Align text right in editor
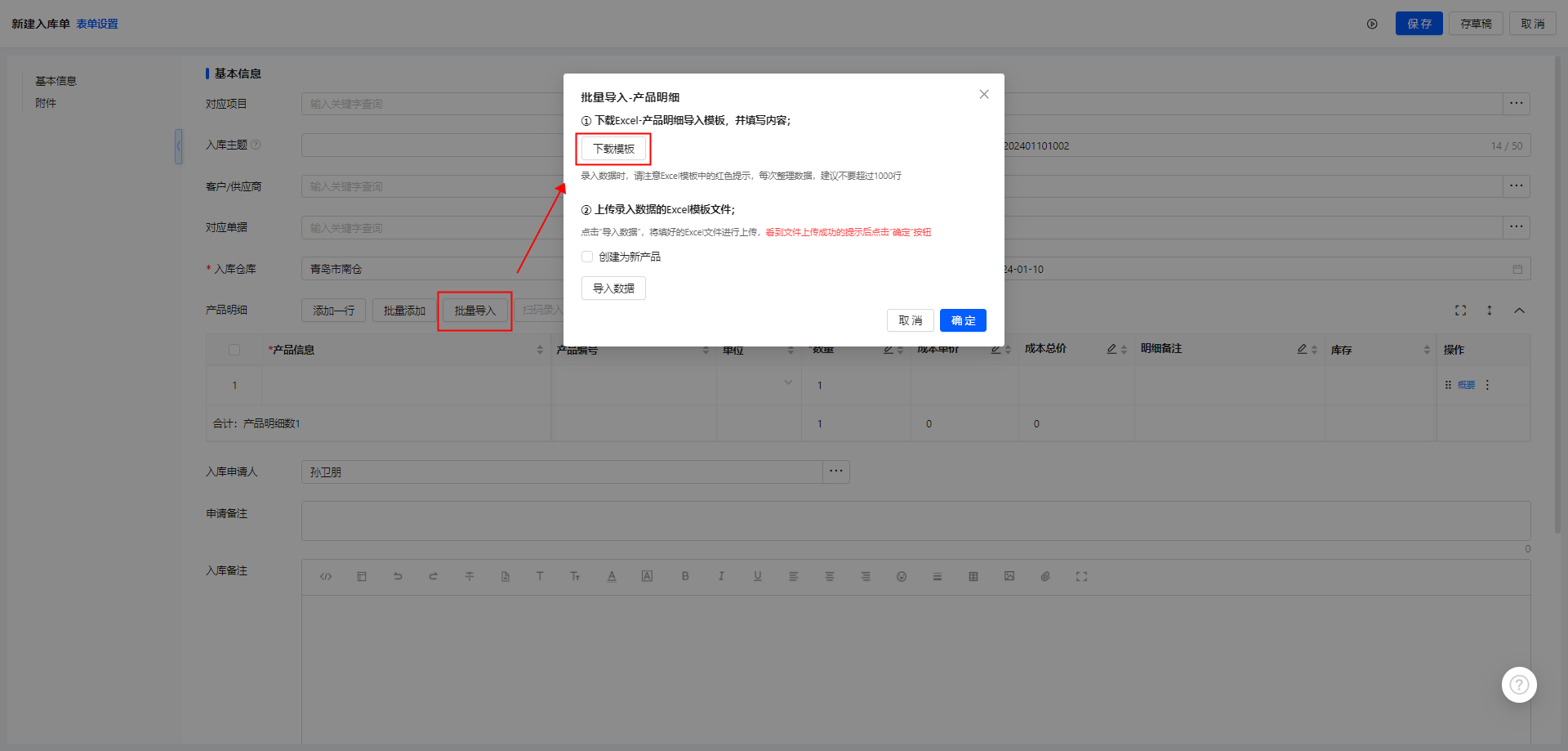1568x751 pixels. click(866, 576)
